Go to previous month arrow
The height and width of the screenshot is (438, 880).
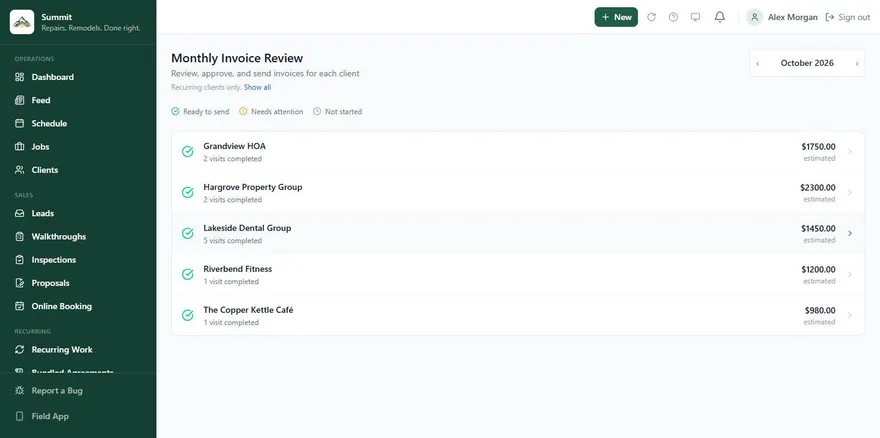758,63
